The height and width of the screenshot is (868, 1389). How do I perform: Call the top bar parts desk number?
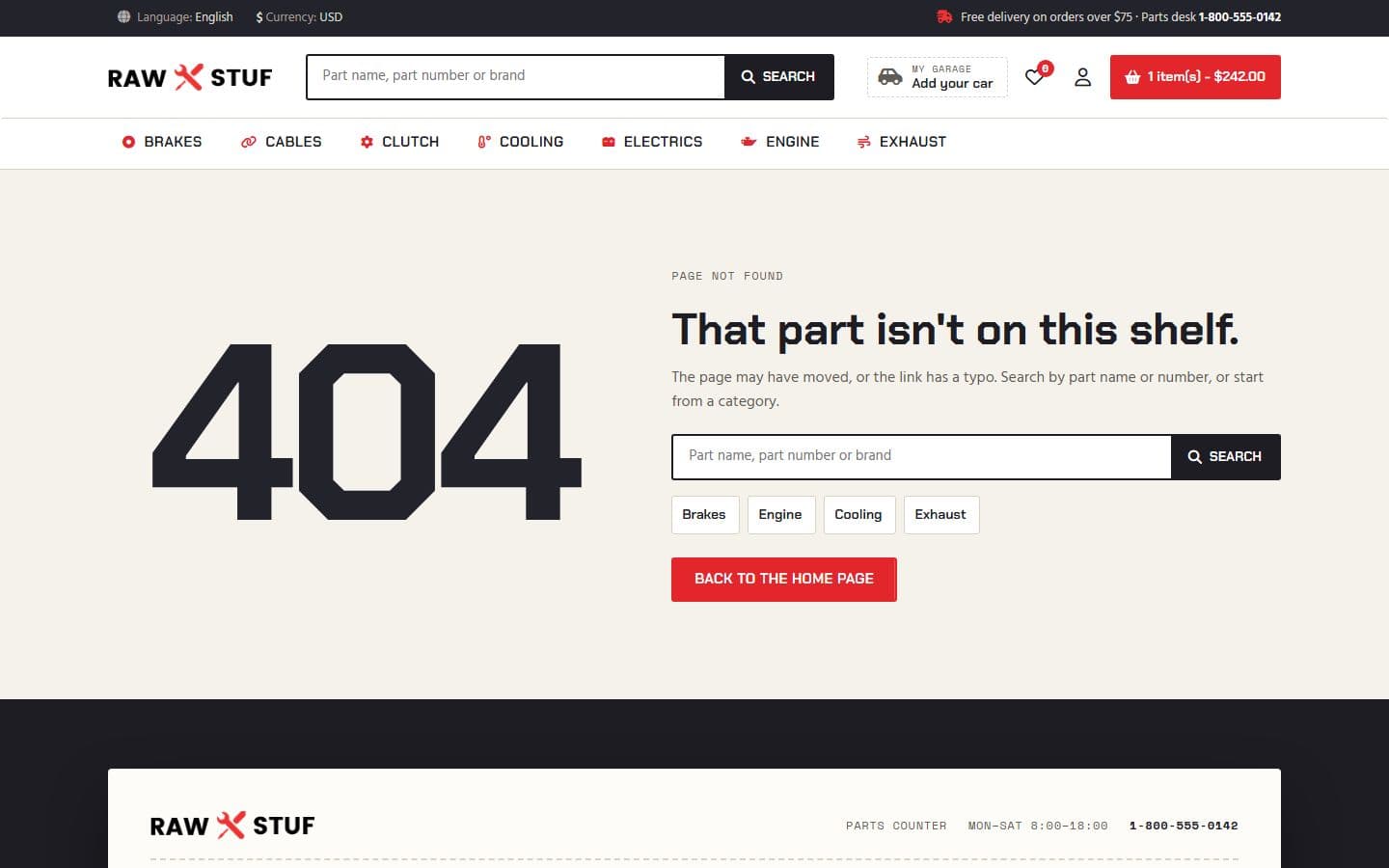pyautogui.click(x=1239, y=17)
